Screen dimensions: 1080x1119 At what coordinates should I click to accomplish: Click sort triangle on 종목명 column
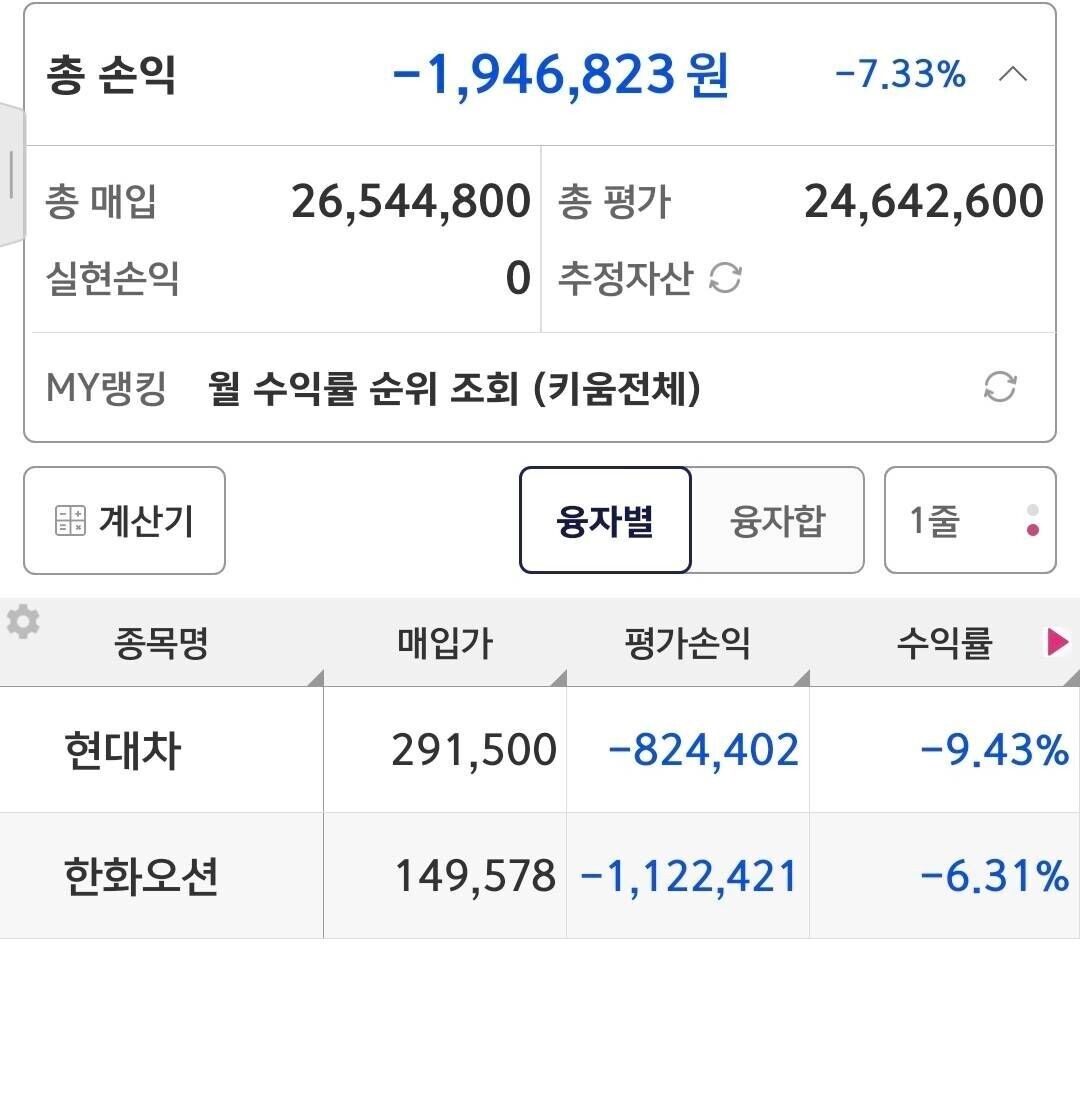tap(313, 677)
